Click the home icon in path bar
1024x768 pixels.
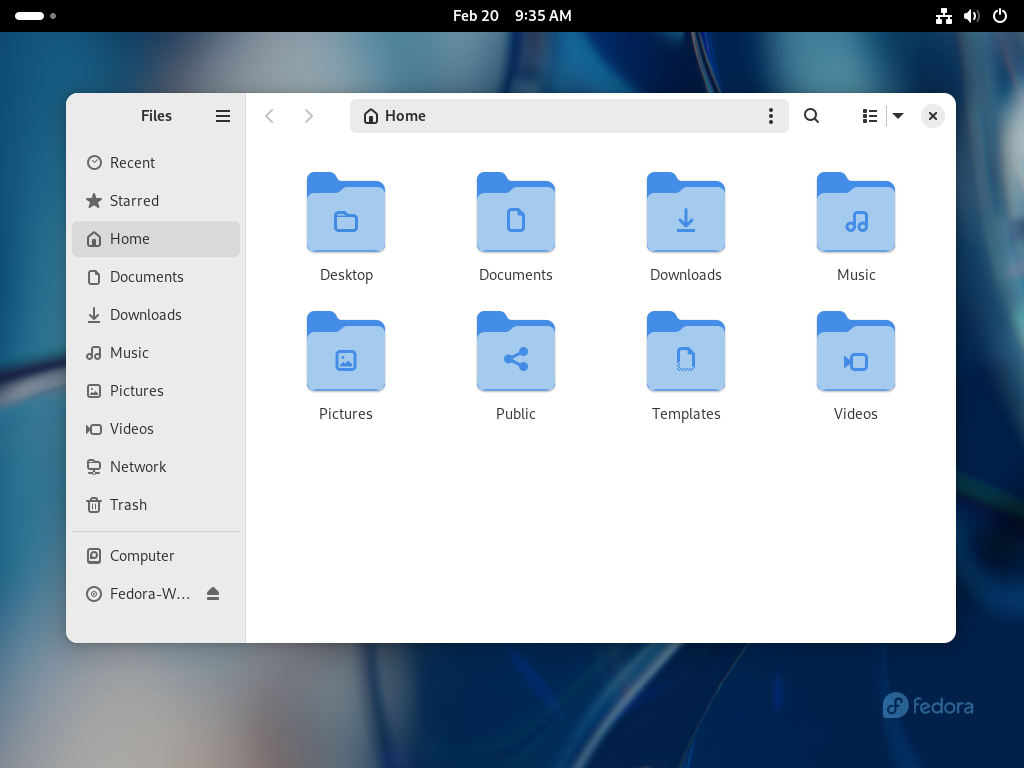pos(371,116)
